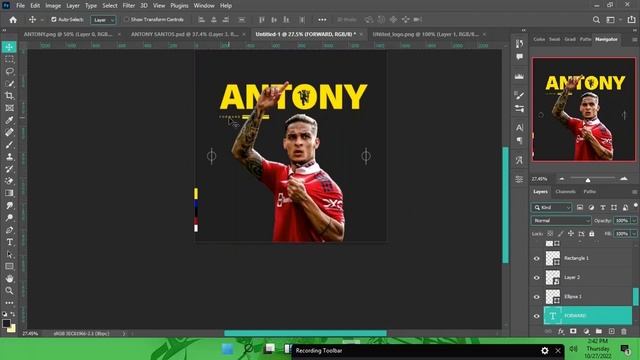The width and height of the screenshot is (640, 360).
Task: Toggle the Auto-Select checkbox
Action: (x=54, y=20)
